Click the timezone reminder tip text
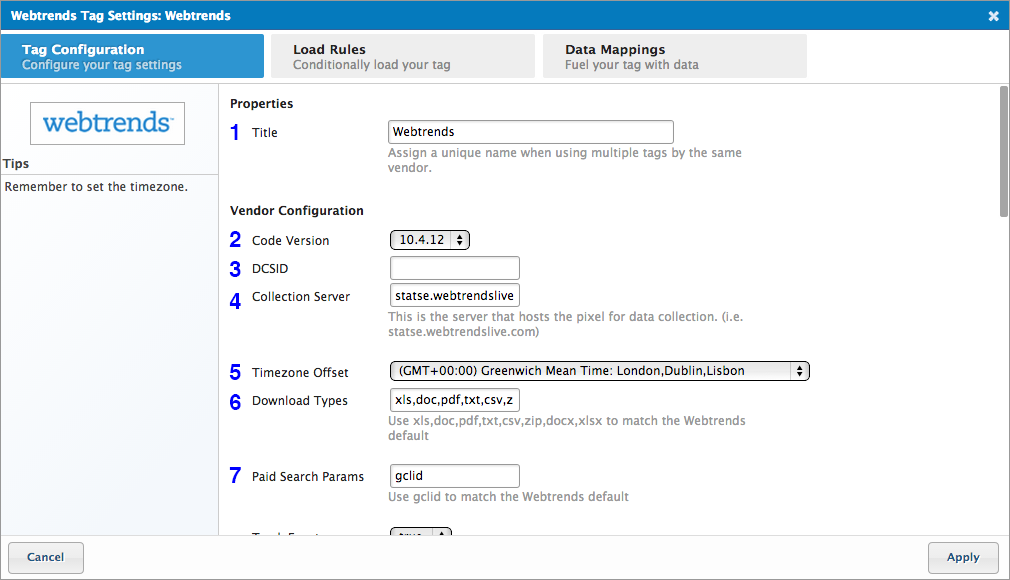 click(x=96, y=187)
